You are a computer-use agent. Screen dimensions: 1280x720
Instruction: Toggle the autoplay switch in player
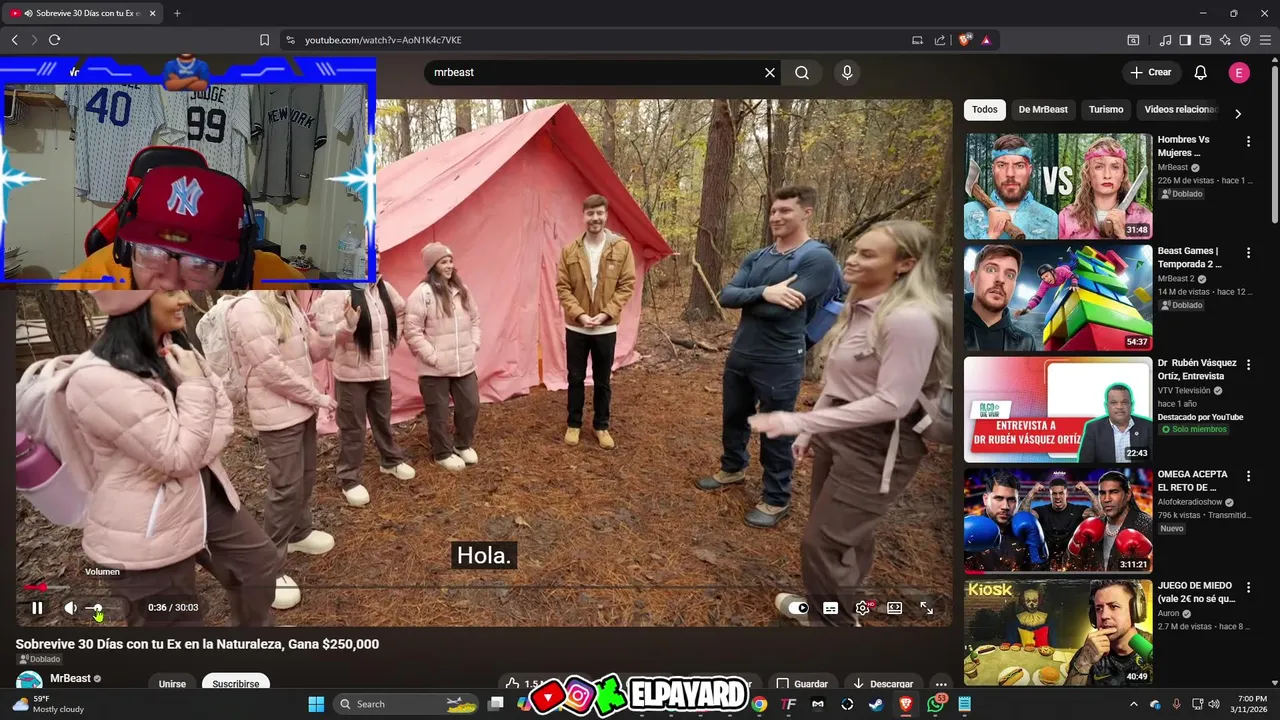click(x=797, y=608)
